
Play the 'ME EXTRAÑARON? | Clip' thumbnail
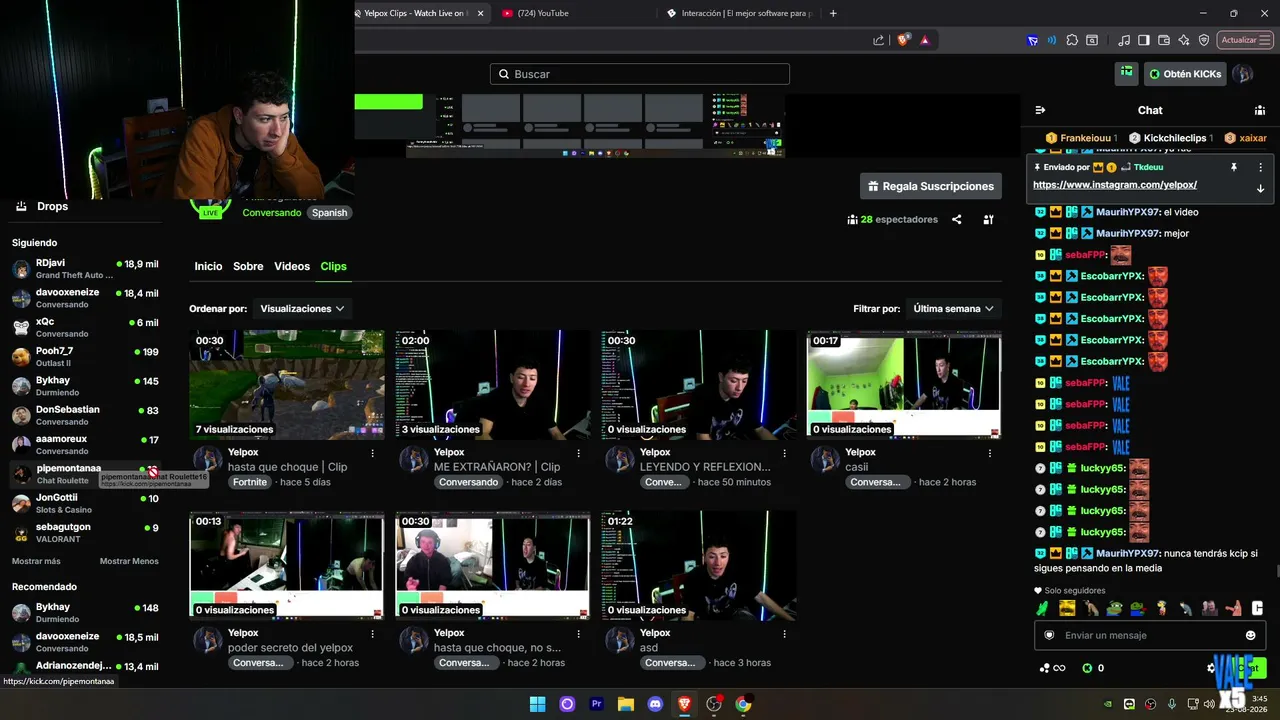493,385
